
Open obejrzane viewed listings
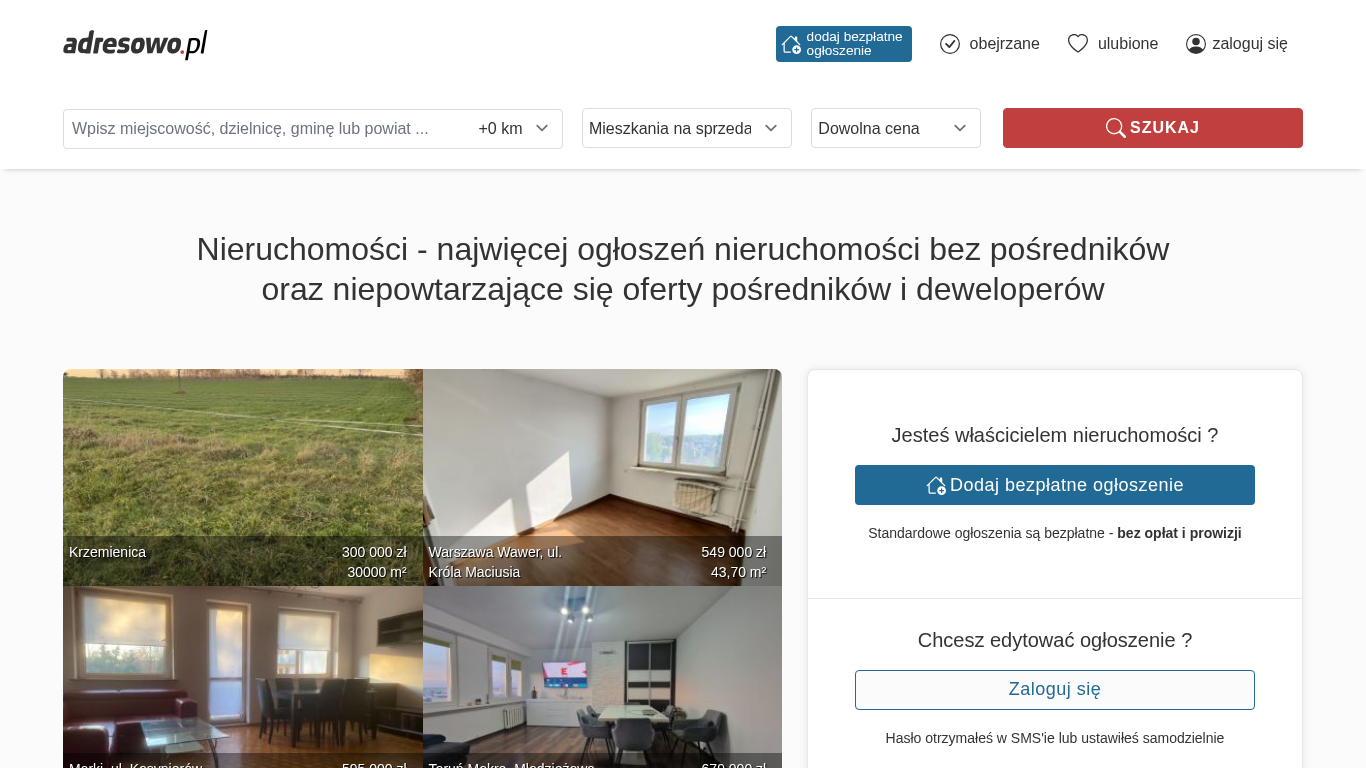(1003, 44)
